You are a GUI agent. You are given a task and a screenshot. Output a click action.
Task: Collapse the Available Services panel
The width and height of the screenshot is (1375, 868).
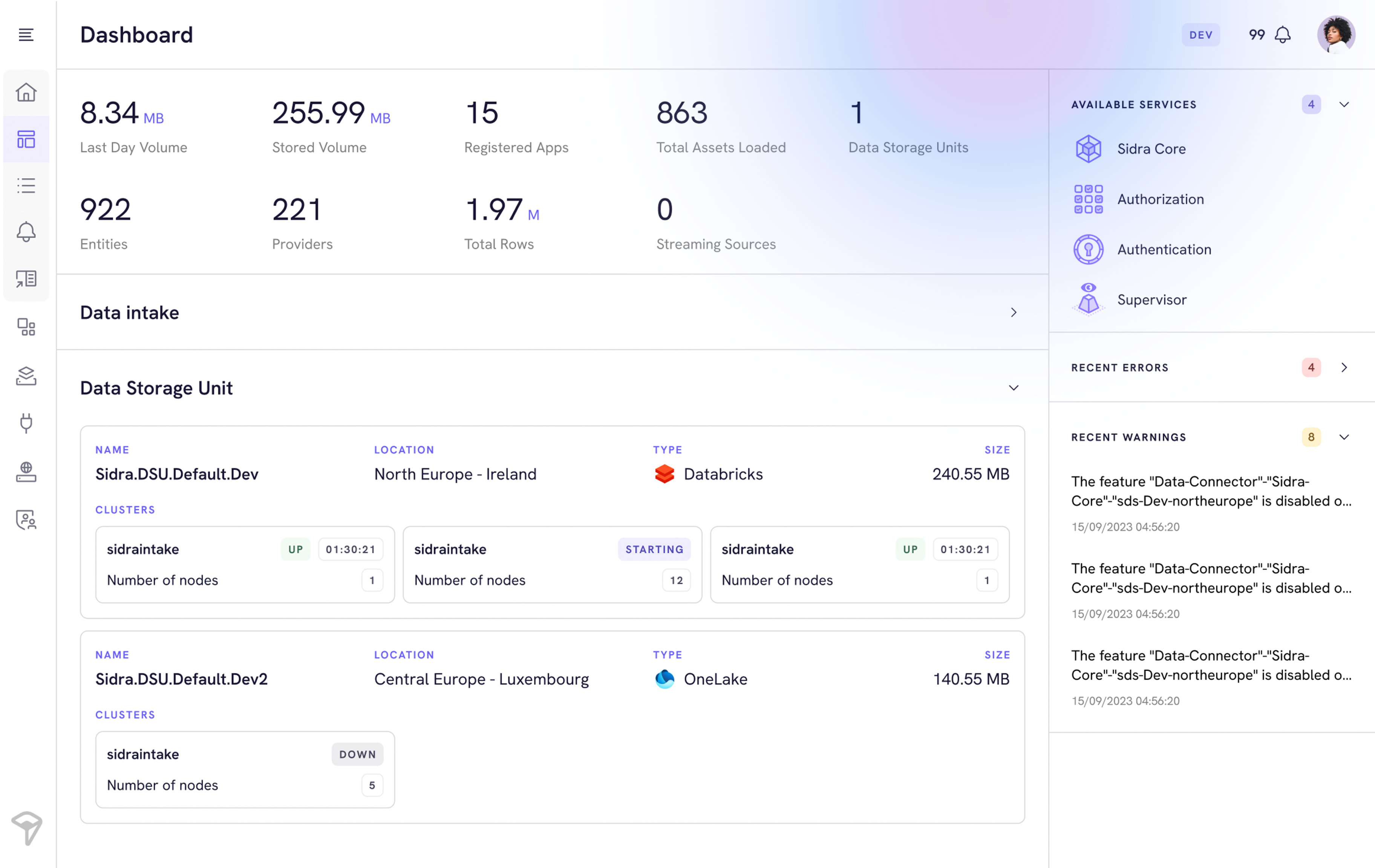[x=1344, y=104]
